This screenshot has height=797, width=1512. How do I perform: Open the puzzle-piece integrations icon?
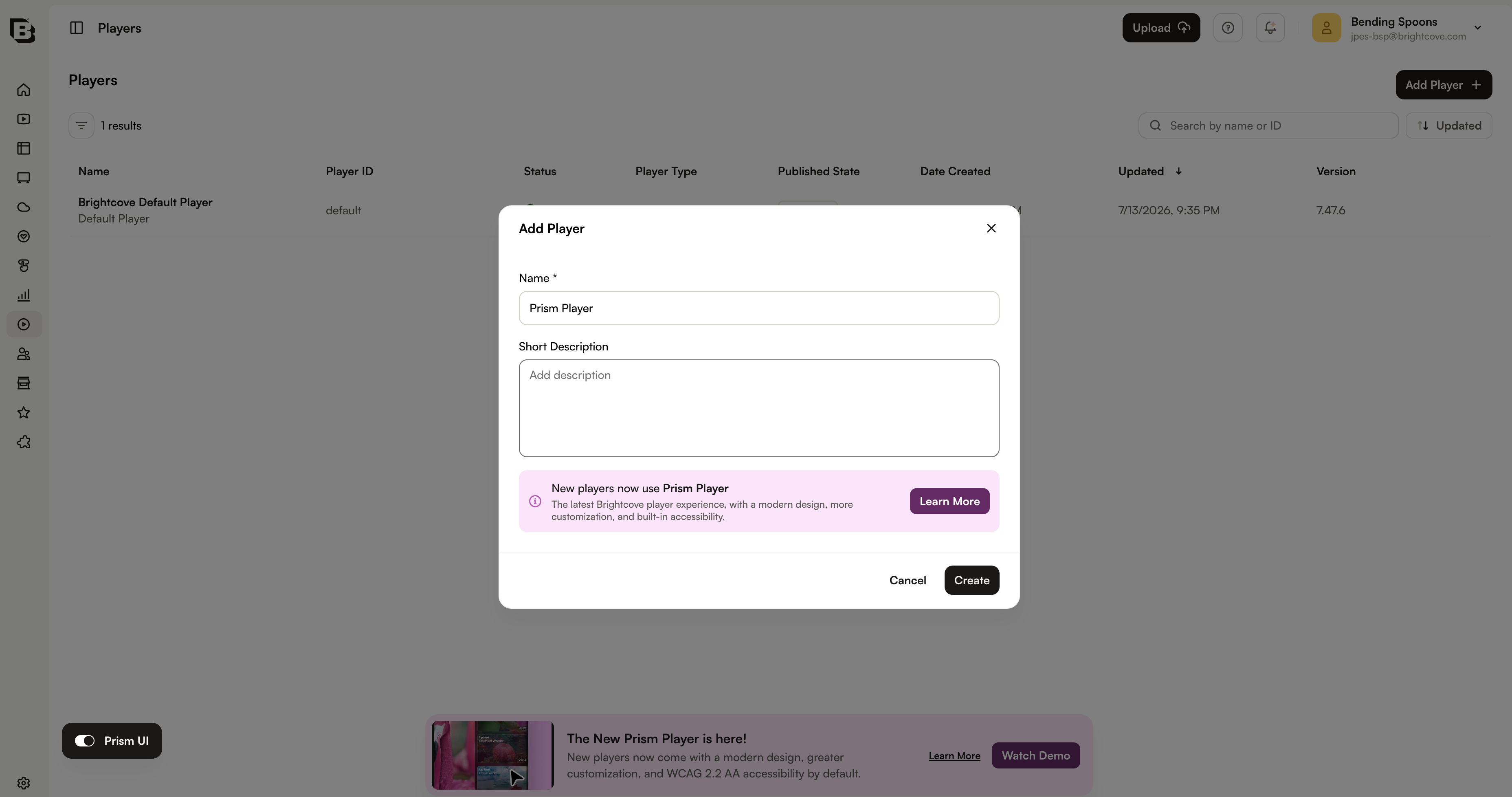[x=24, y=442]
